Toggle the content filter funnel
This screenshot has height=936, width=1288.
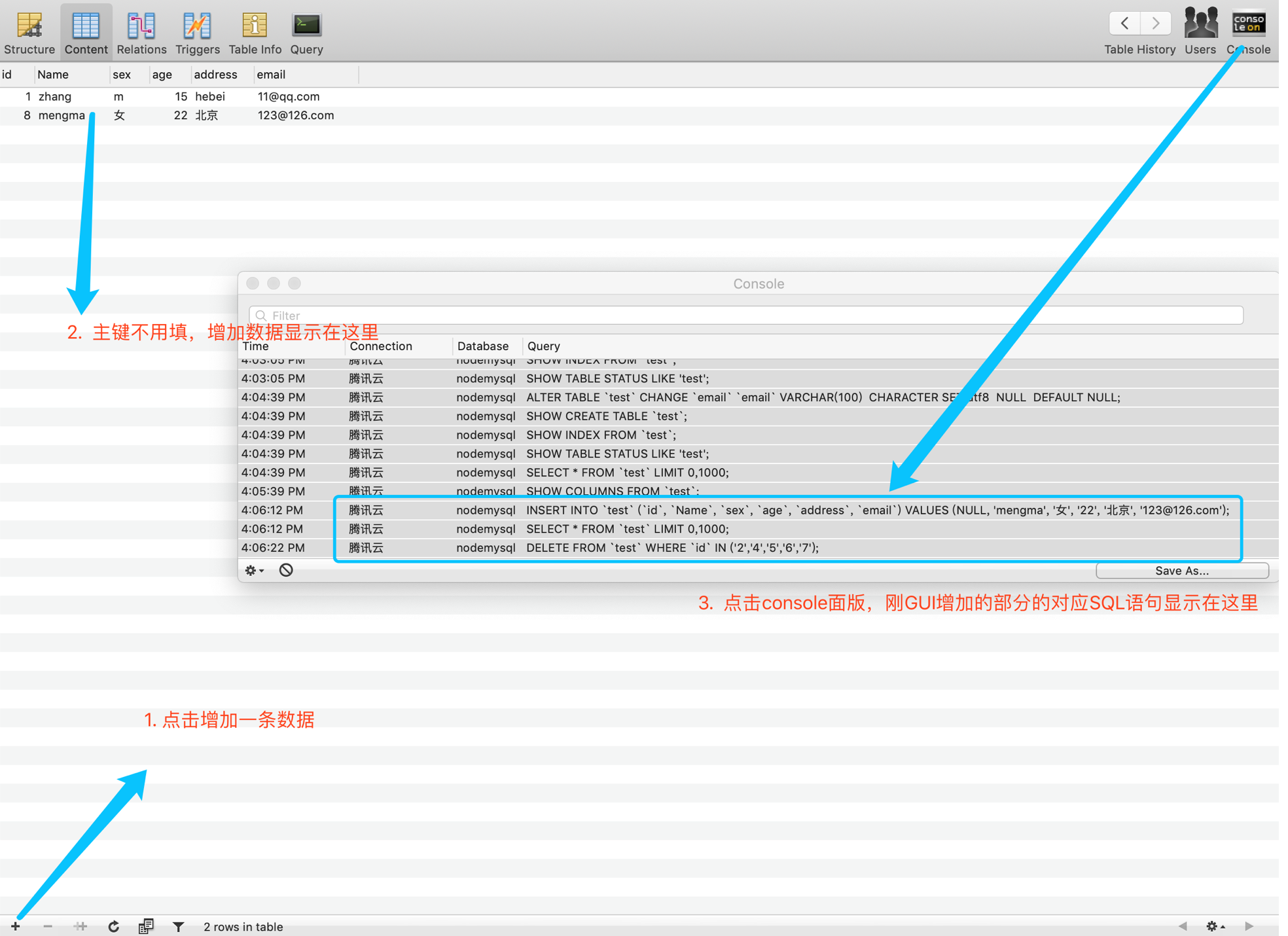click(178, 926)
